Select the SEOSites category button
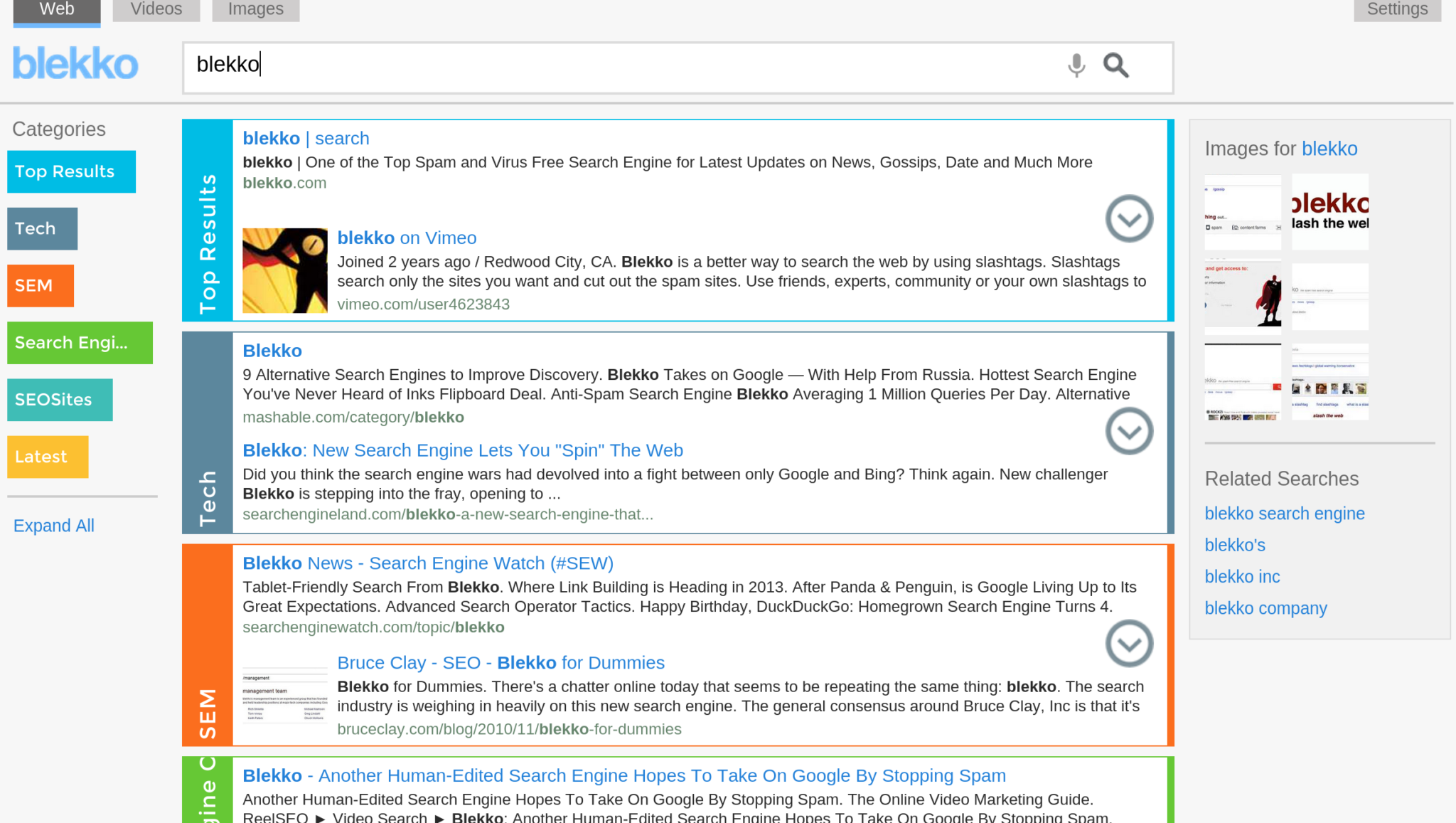 60,400
